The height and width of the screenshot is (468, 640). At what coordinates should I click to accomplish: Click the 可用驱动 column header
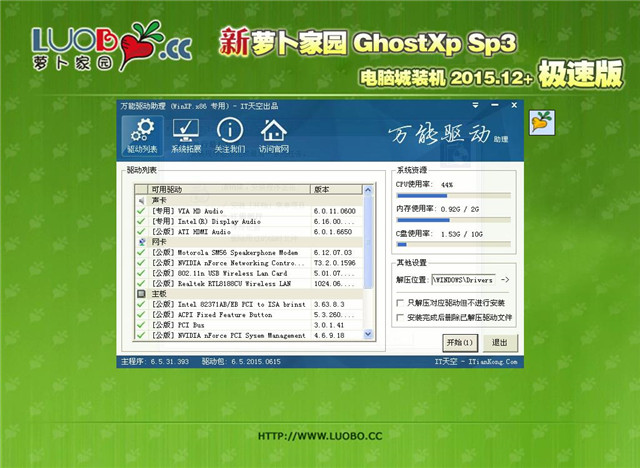point(229,189)
